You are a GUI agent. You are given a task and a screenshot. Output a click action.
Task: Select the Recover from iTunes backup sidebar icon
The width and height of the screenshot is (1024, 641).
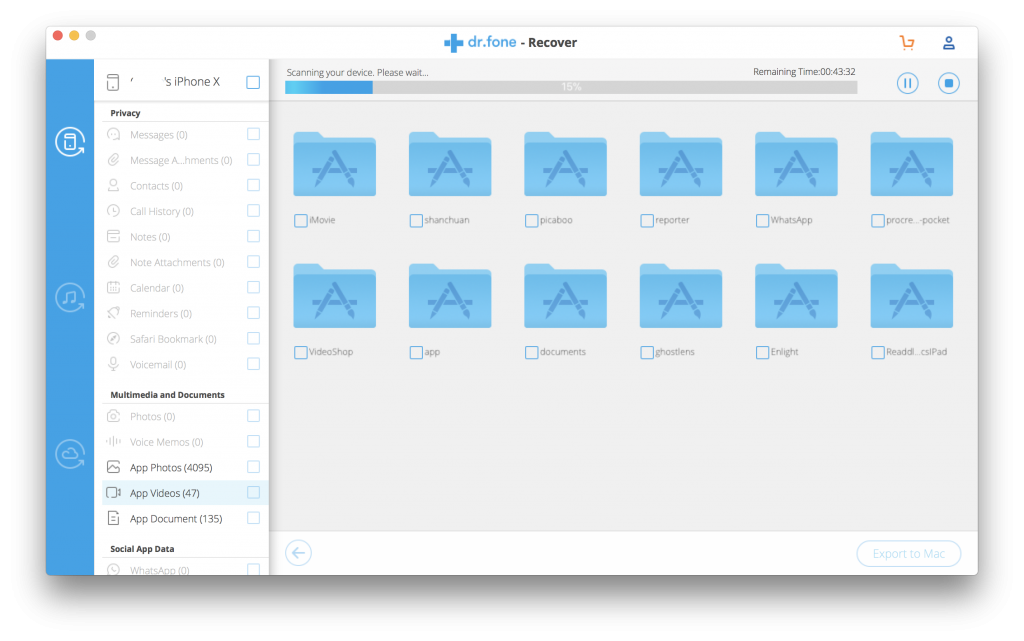[x=70, y=298]
